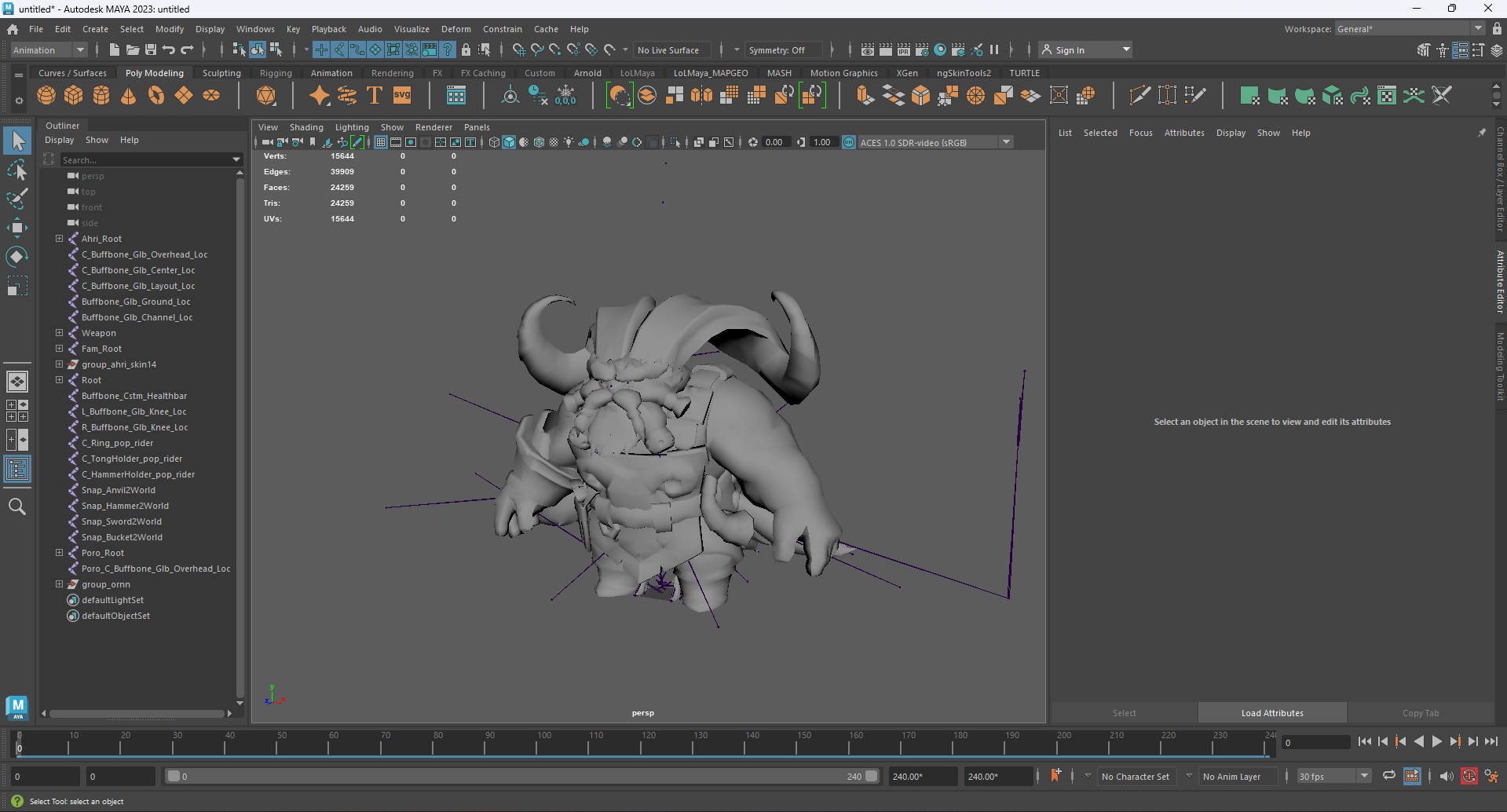Open the Deform menu
This screenshot has width=1507, height=812.
(455, 29)
